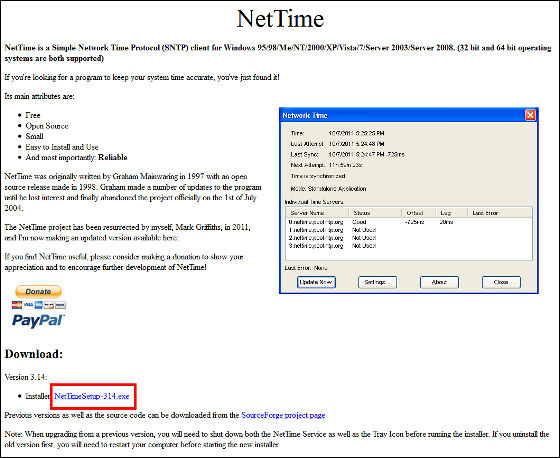Click the Time is synchronized text
This screenshot has width=560, height=458.
[318, 176]
